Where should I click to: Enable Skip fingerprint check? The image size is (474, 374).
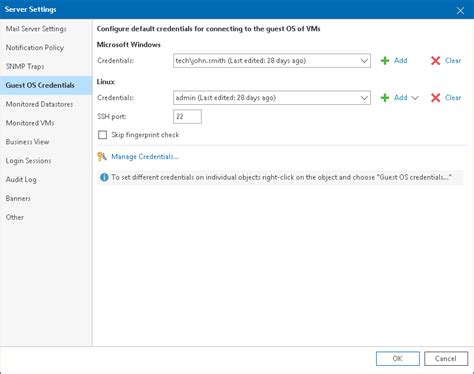click(103, 135)
